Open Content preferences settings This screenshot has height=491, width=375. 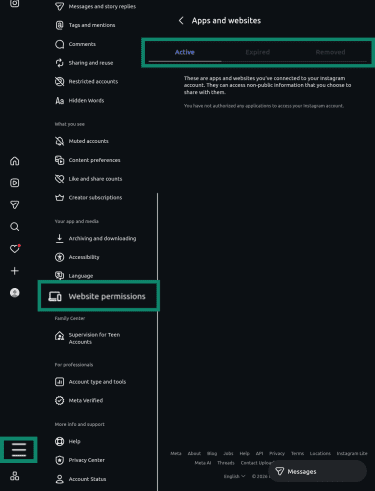click(88, 160)
